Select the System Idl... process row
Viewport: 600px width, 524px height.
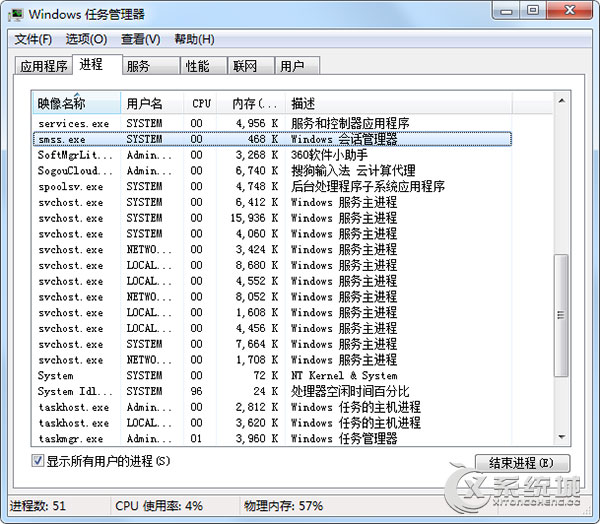tap(272, 391)
